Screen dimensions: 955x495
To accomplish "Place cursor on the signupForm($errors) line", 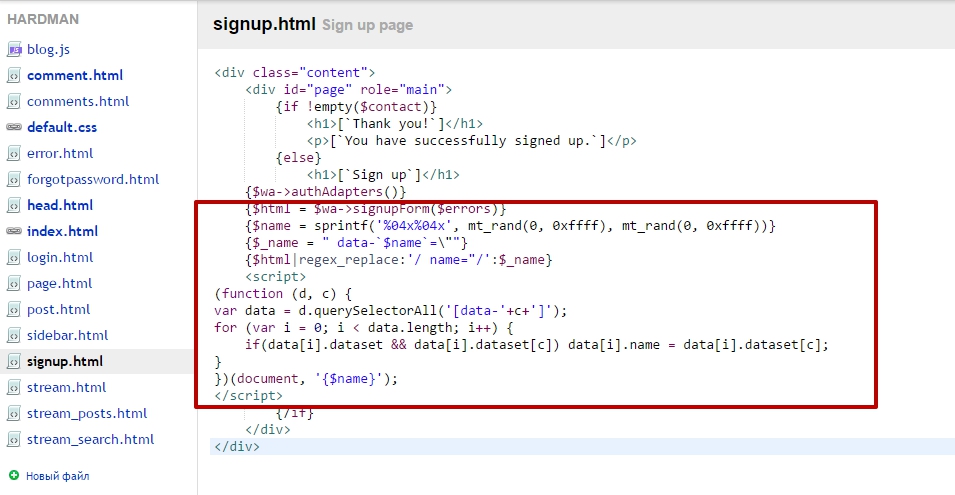I will (376, 209).
